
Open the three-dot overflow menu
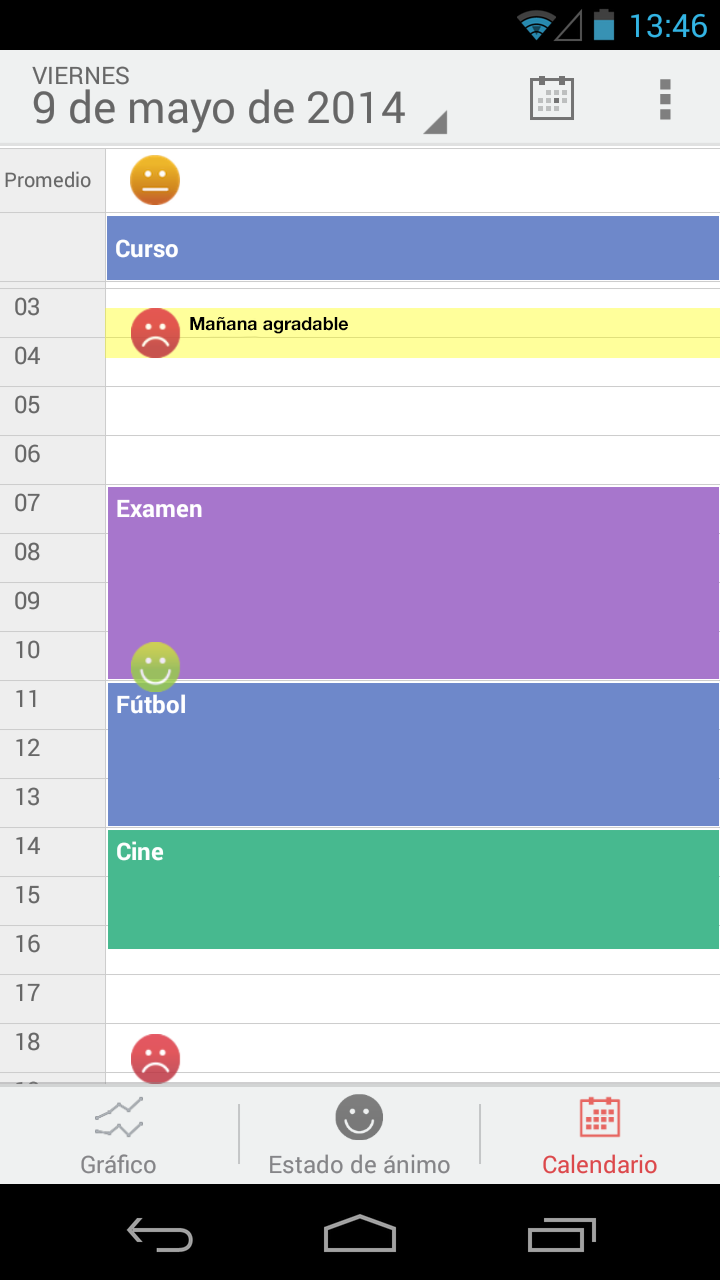(x=665, y=98)
